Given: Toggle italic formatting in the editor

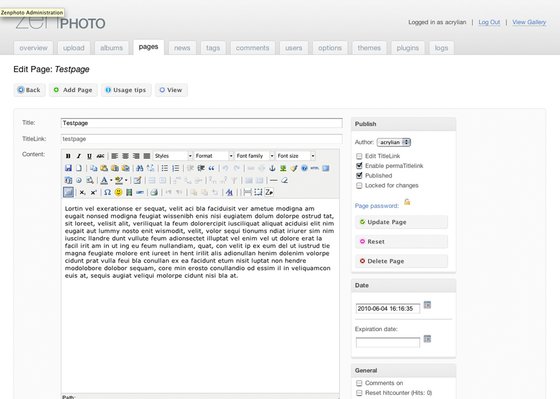Looking at the screenshot, I should click(x=79, y=156).
